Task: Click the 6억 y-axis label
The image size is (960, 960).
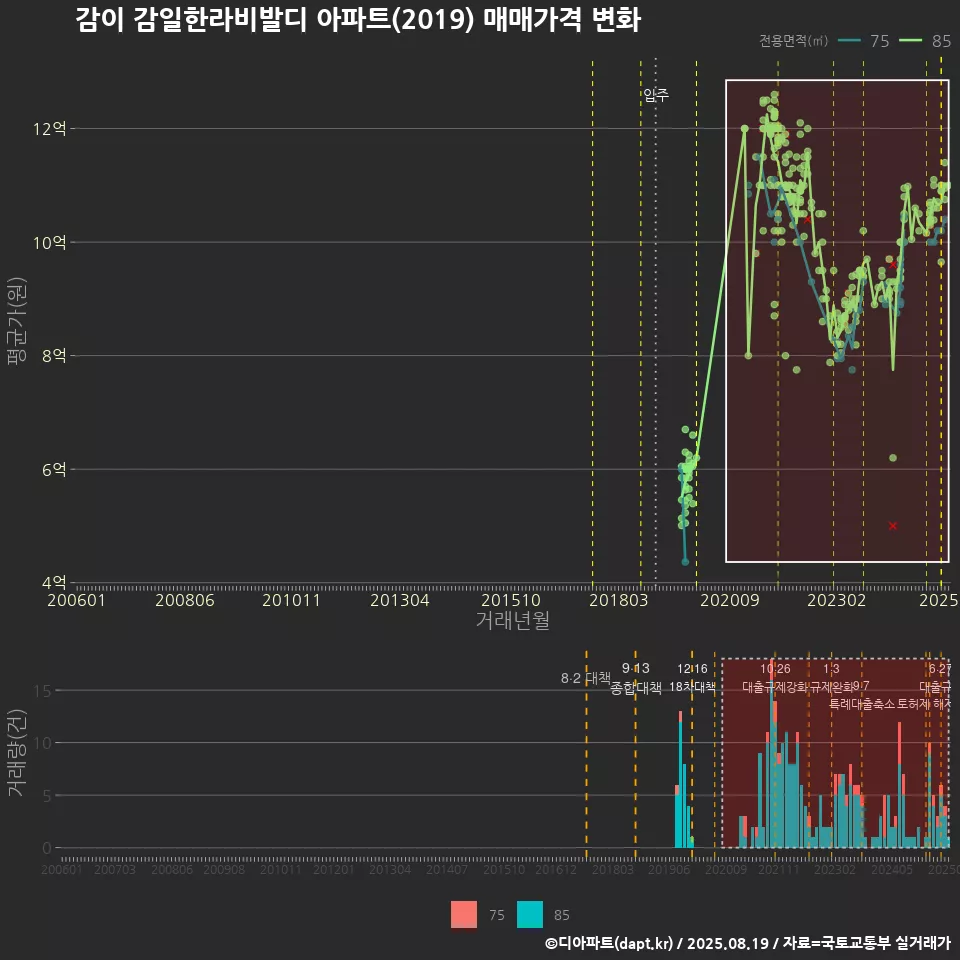Action: tap(54, 470)
